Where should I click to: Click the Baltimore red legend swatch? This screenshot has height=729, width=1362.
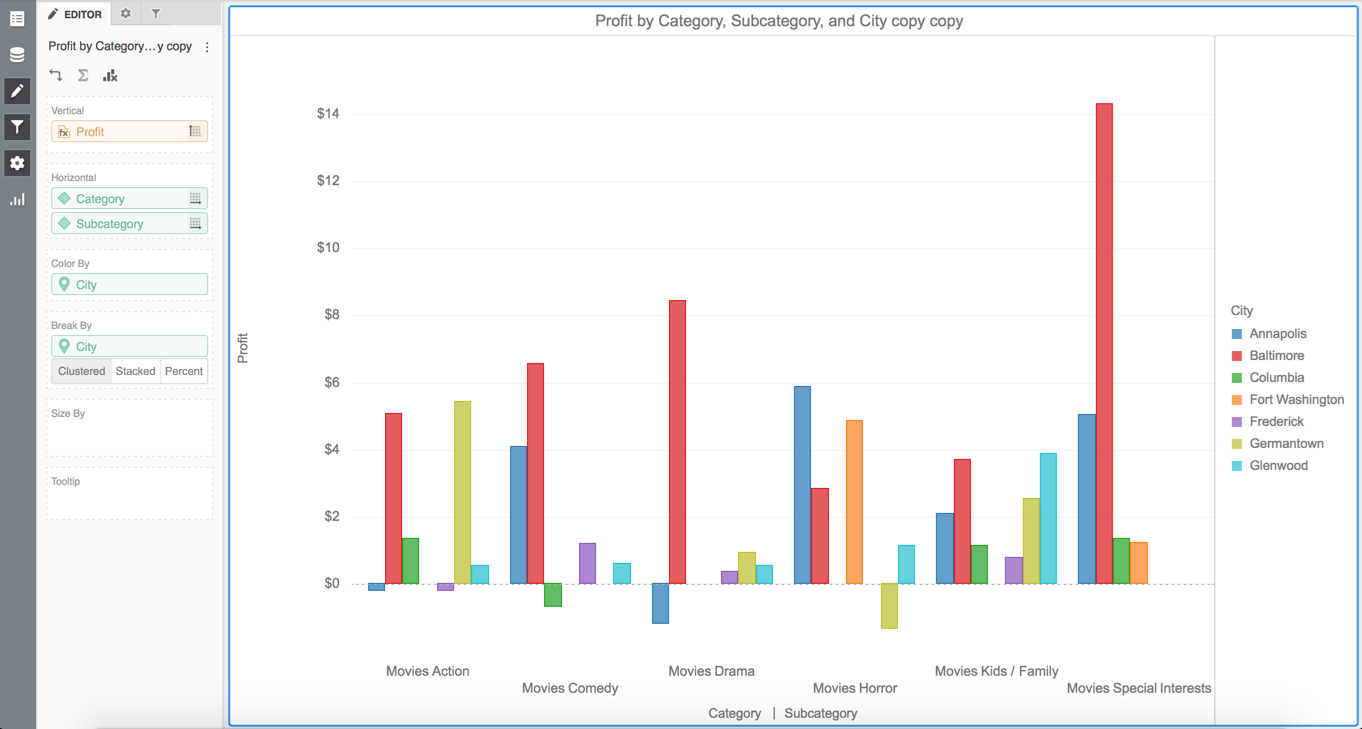click(1237, 356)
